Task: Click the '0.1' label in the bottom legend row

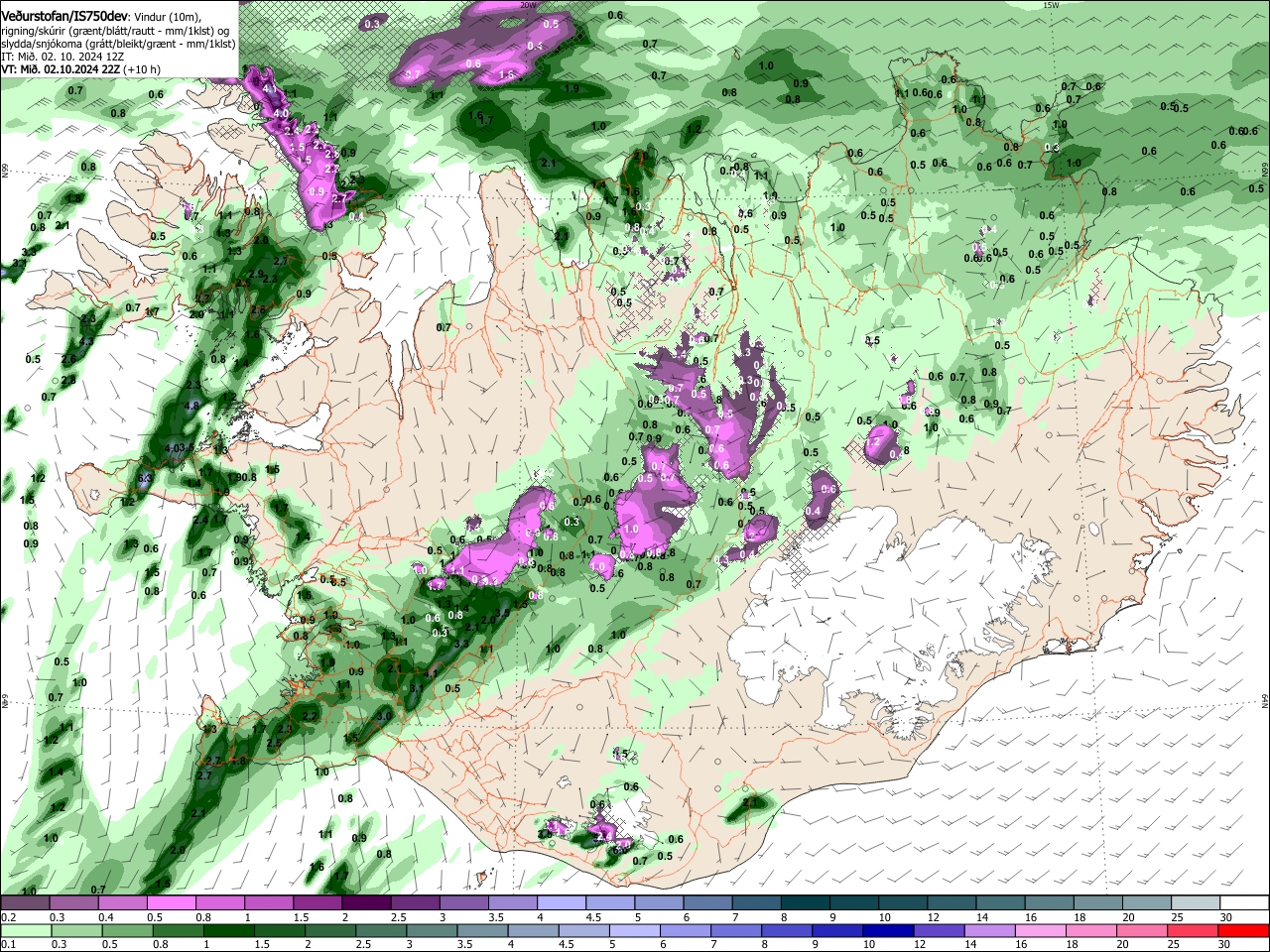Action: tap(8, 945)
